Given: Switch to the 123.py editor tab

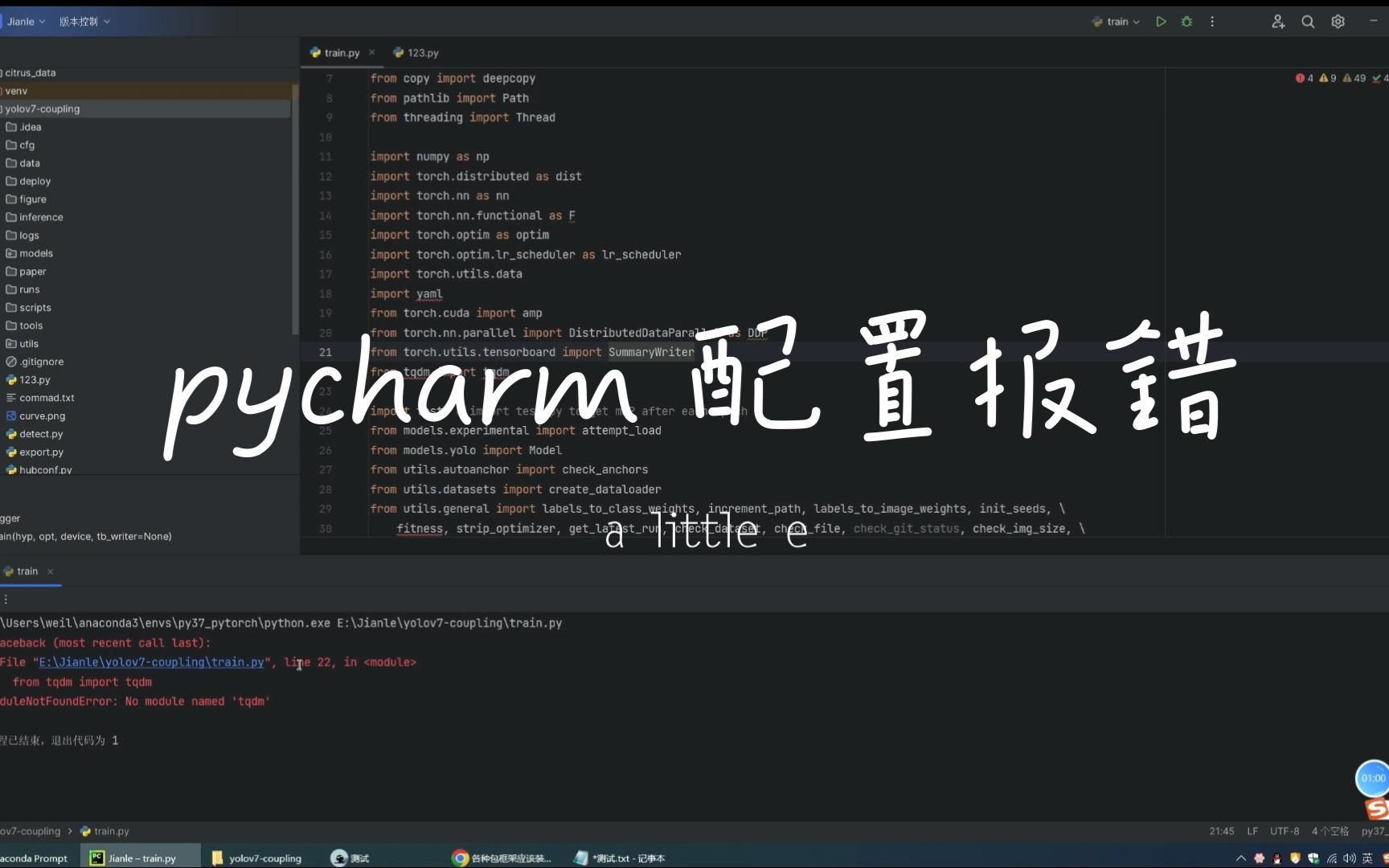Looking at the screenshot, I should (416, 53).
